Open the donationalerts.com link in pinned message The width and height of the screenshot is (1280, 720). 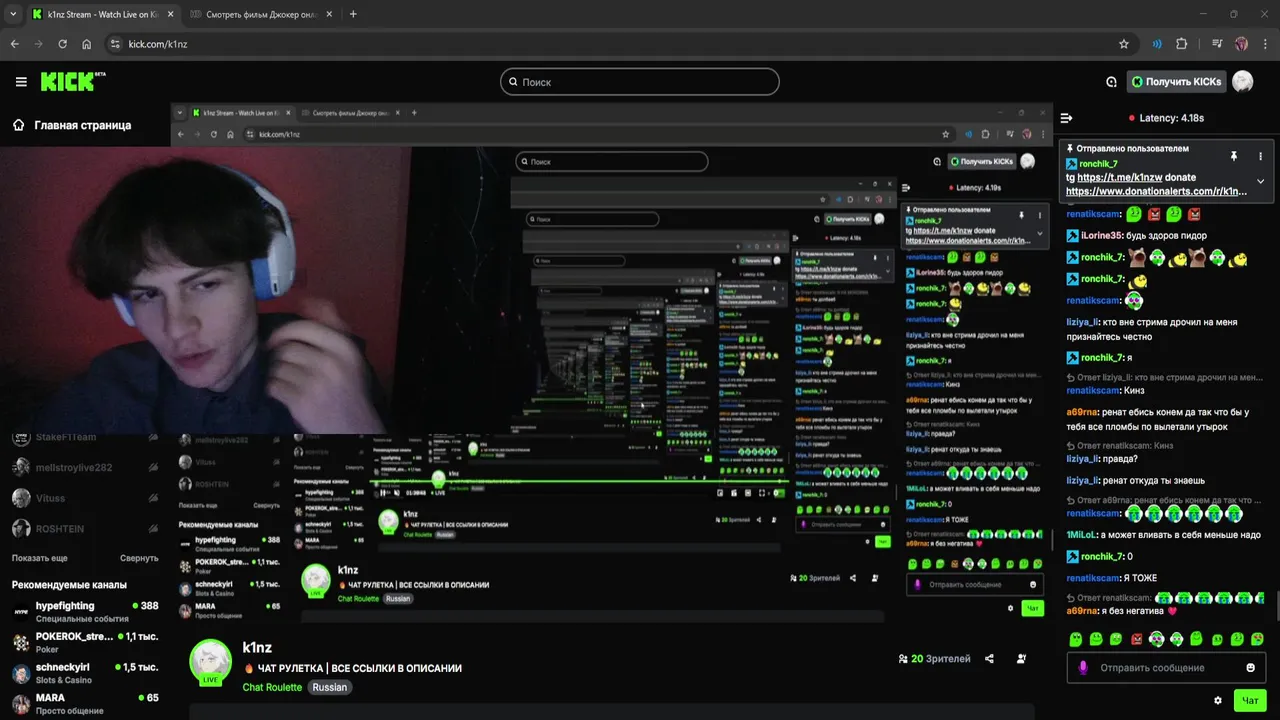click(1157, 191)
